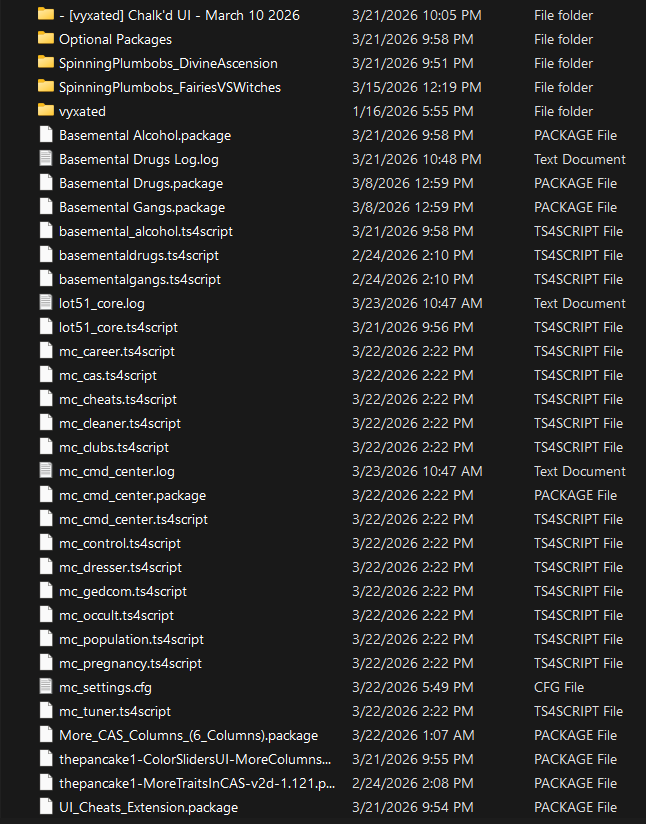Image resolution: width=646 pixels, height=824 pixels.
Task: Select the mc_pregnancy.ts4script file name
Action: 130,664
